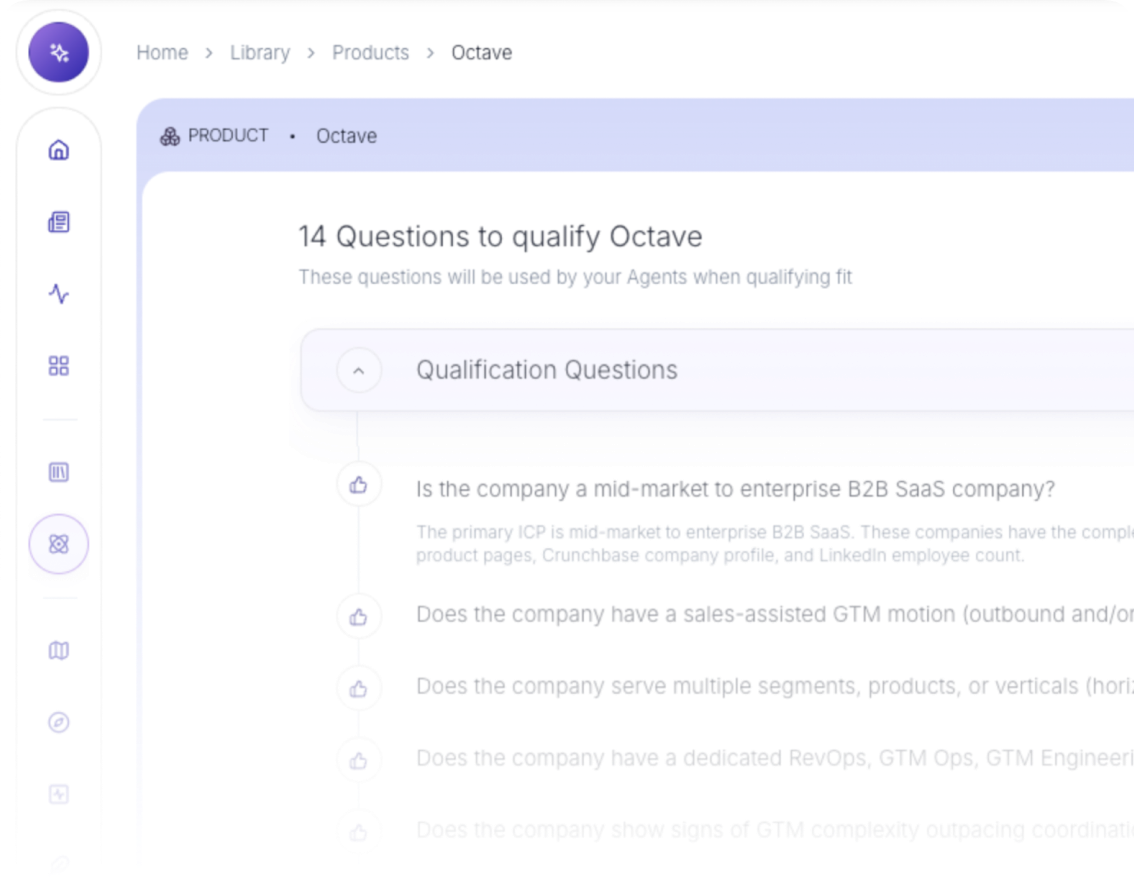
Task: Go to Products breadcrumb
Action: (x=370, y=53)
